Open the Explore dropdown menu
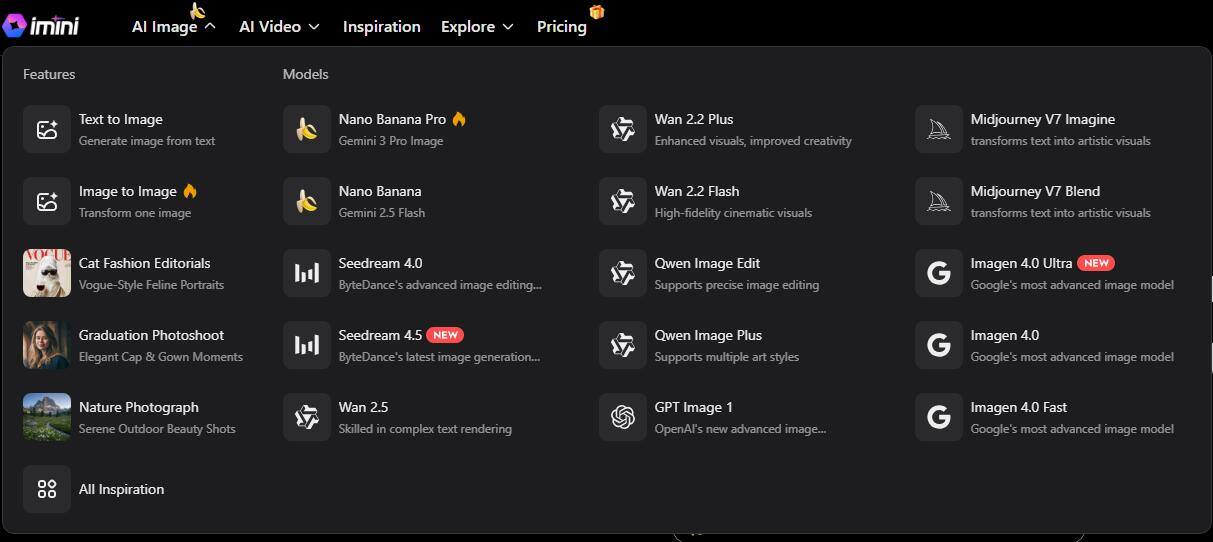The image size is (1213, 542). (x=477, y=27)
